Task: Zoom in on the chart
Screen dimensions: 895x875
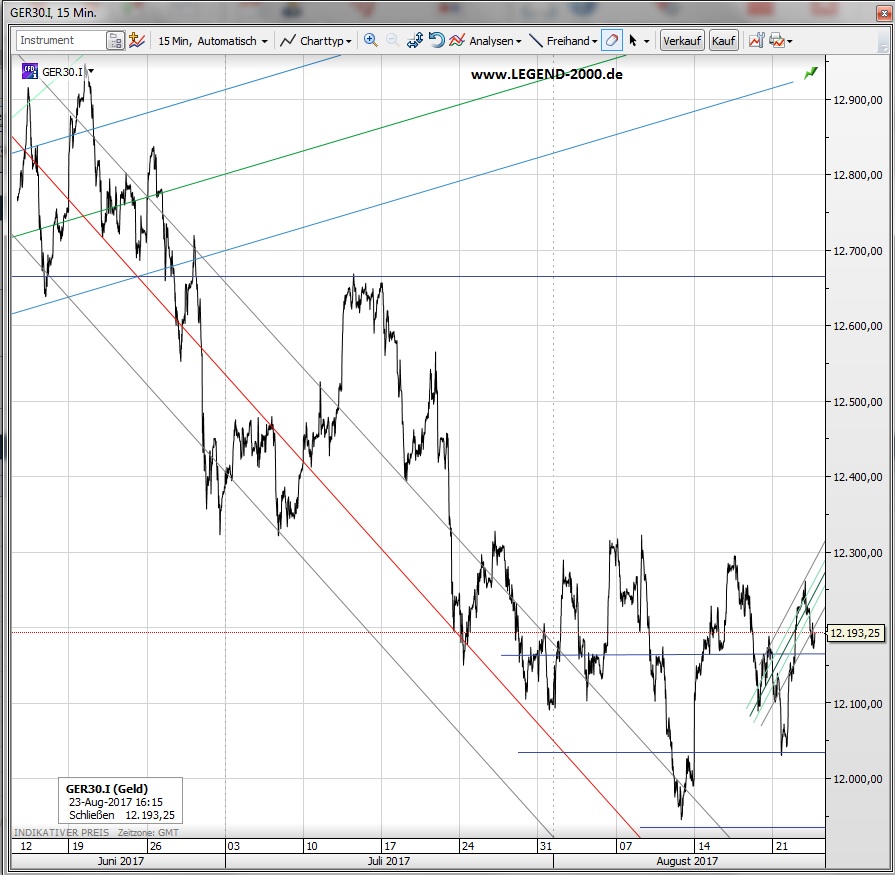Action: (370, 41)
